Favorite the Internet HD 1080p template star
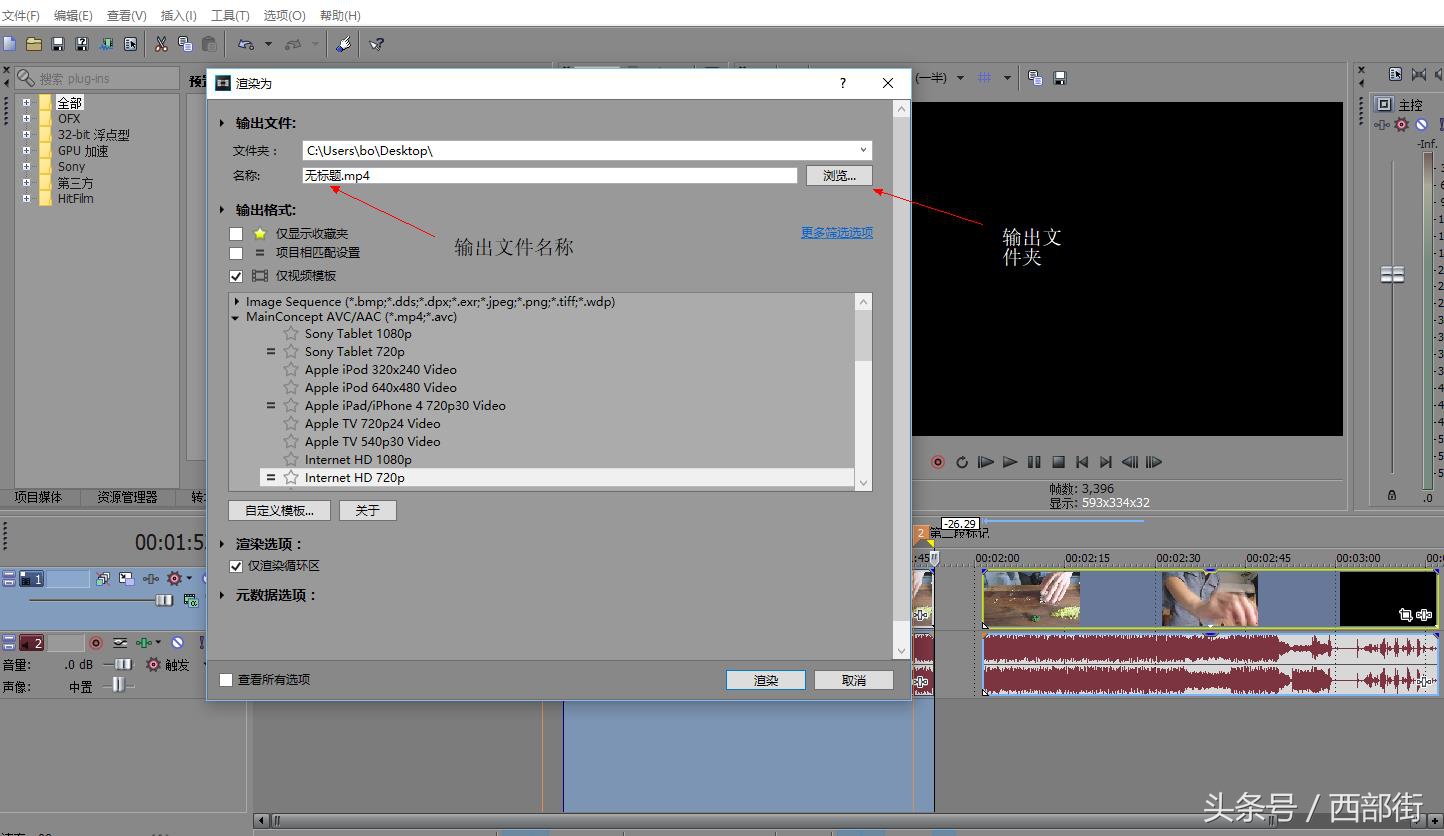 291,460
